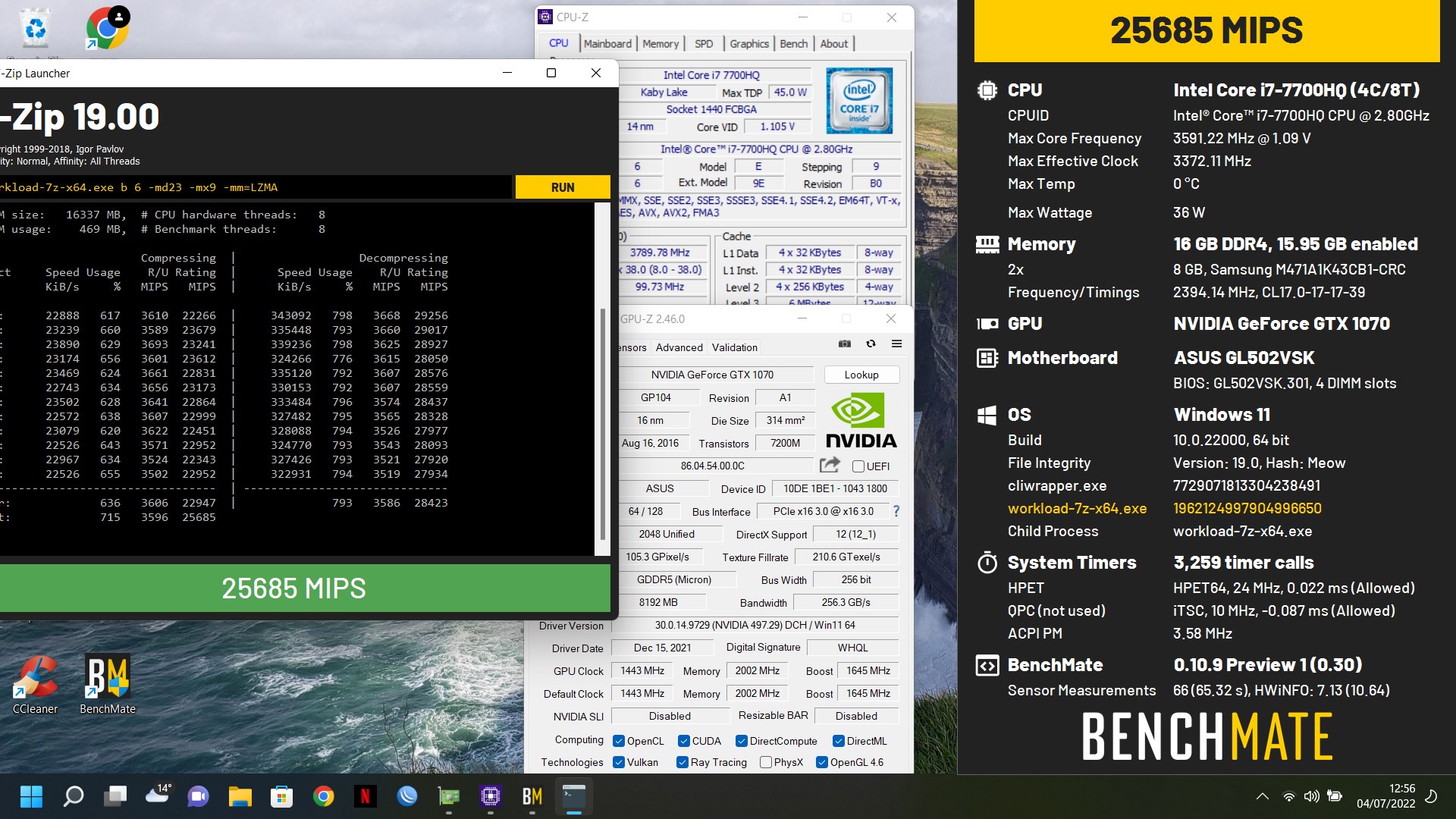This screenshot has width=1456, height=819.
Task: Click the GPU-Z screenshot camera icon
Action: pos(845,344)
